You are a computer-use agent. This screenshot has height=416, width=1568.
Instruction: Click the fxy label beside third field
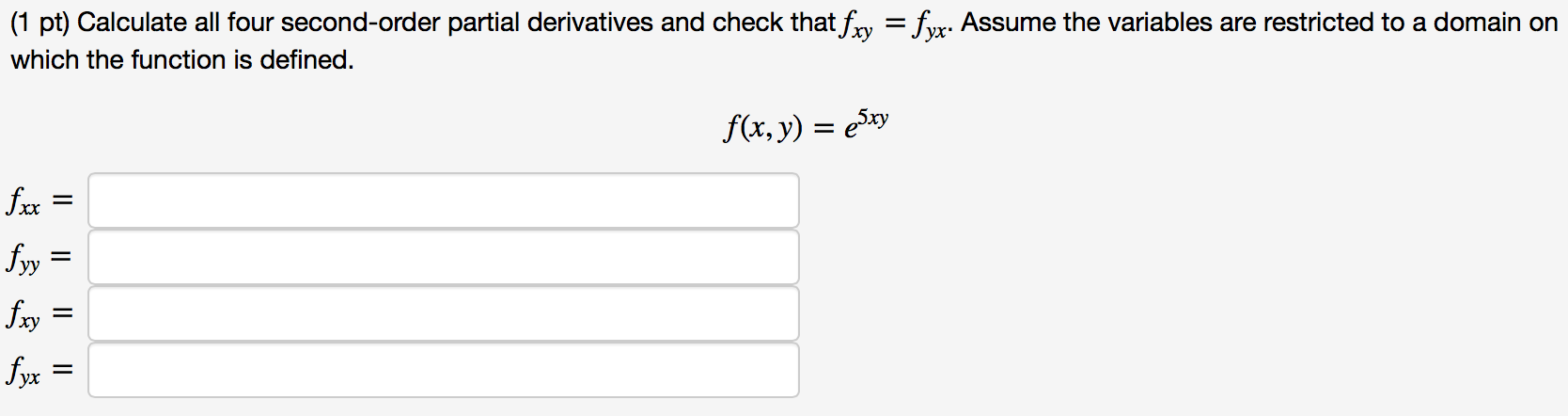(x=24, y=314)
